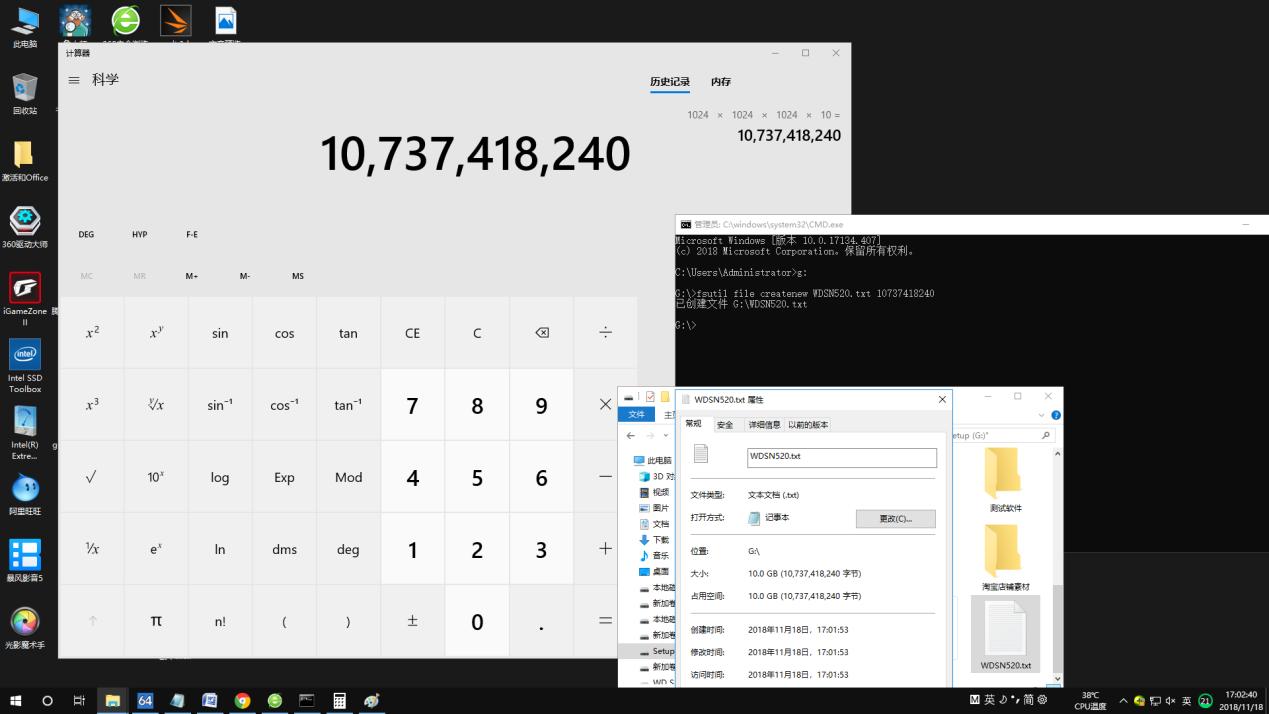Toggle F-E notation in the calculator
1269x714 pixels.
point(192,234)
